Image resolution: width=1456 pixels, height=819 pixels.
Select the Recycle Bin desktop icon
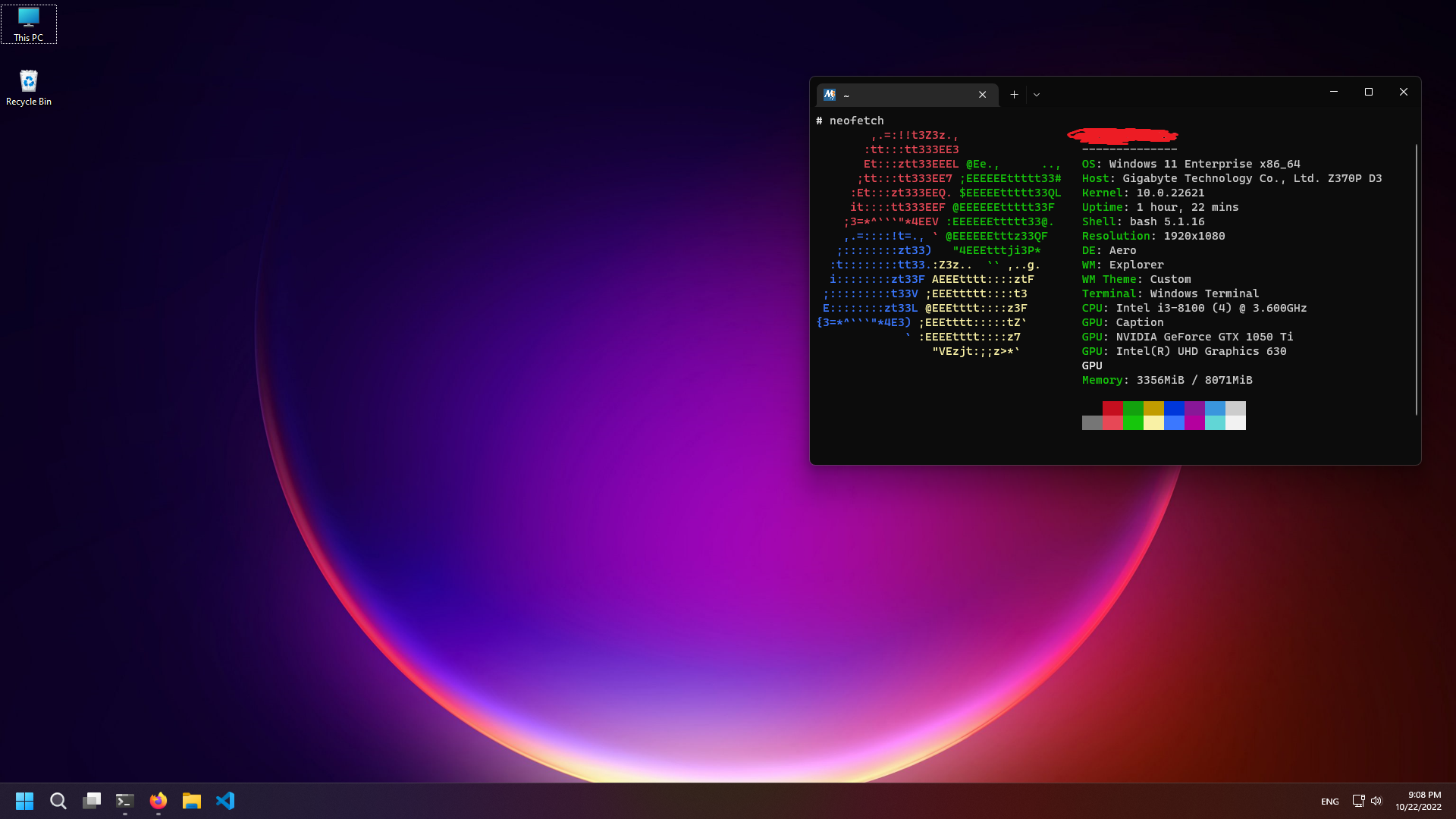(x=29, y=87)
